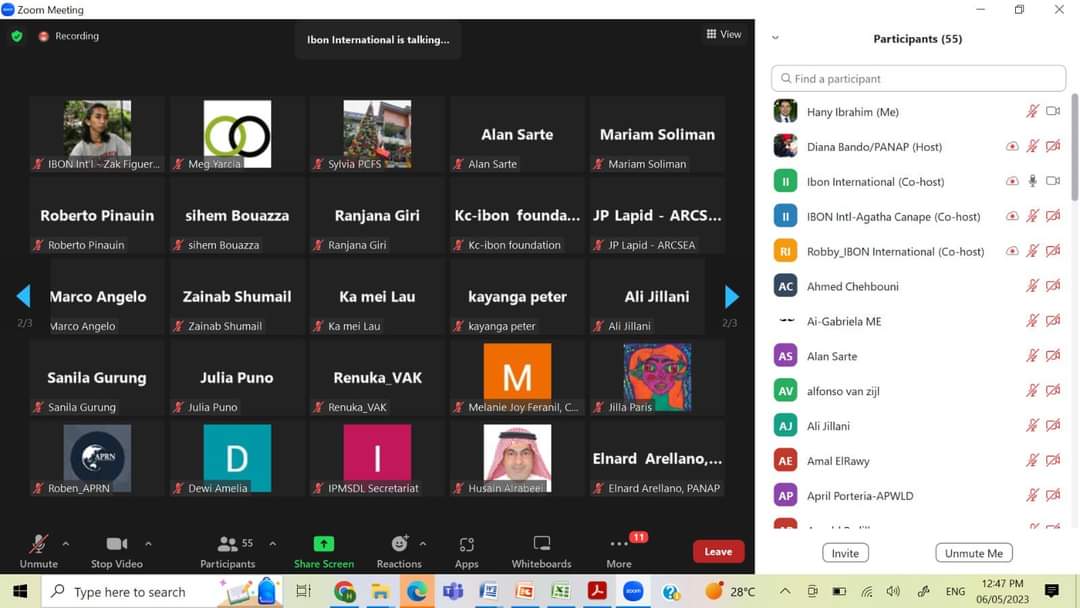
Task: Open Zoom icon on taskbar
Action: pyautogui.click(x=633, y=591)
